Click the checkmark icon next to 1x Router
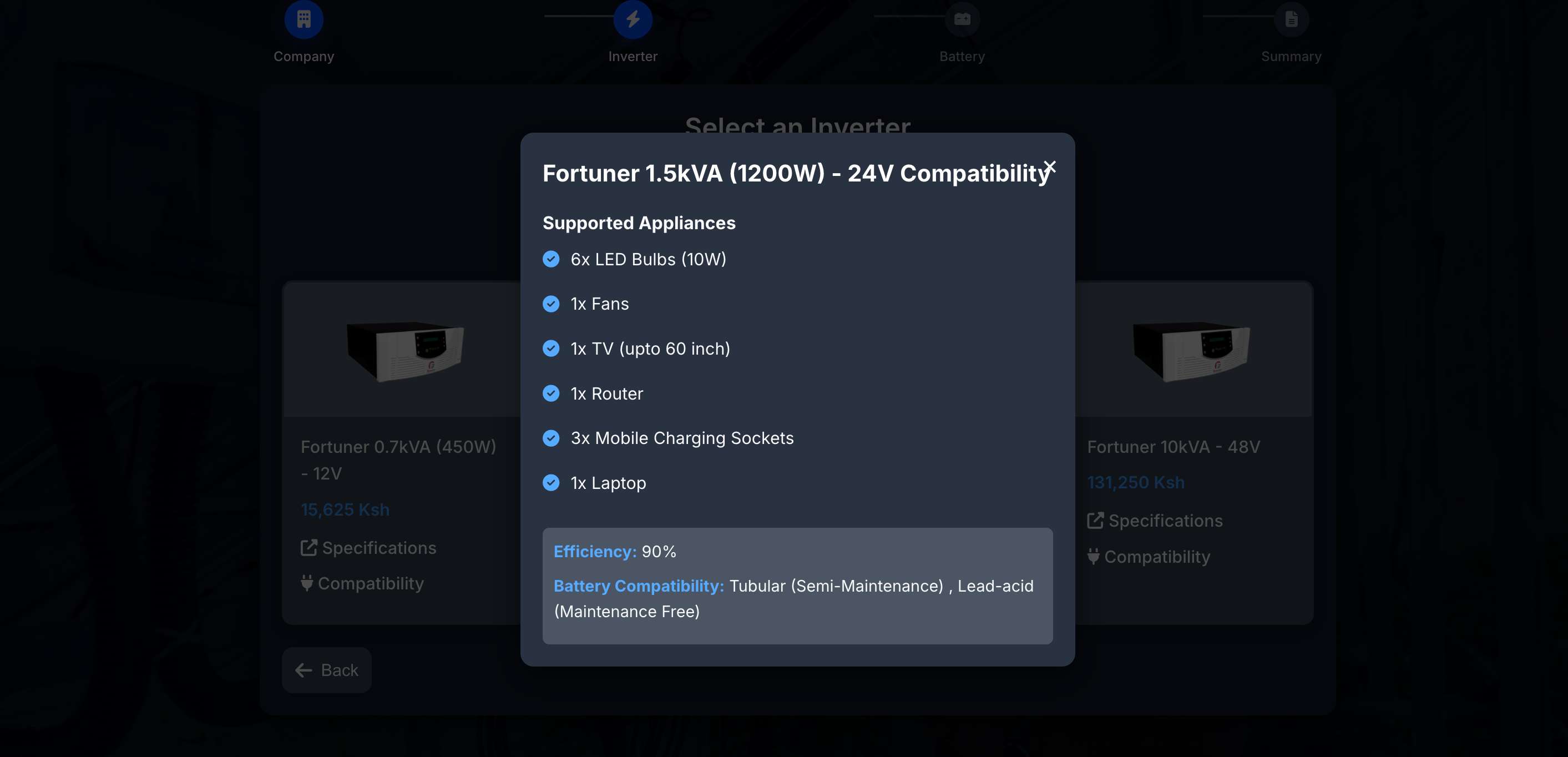Viewport: 1568px width, 757px height. (551, 393)
